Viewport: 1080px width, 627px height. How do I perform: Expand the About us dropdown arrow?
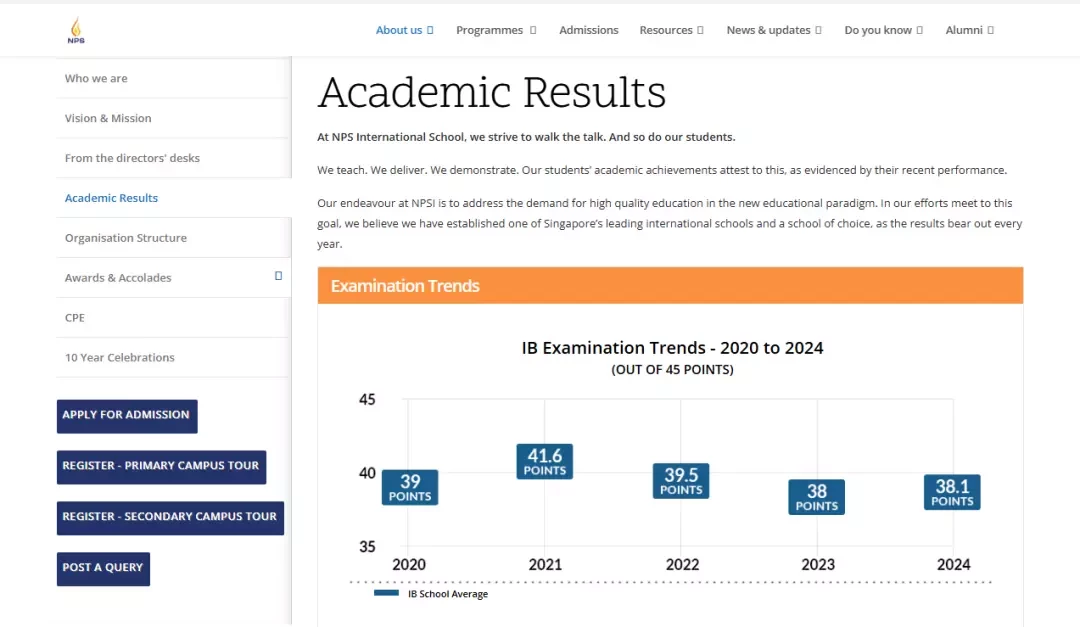pyautogui.click(x=430, y=30)
